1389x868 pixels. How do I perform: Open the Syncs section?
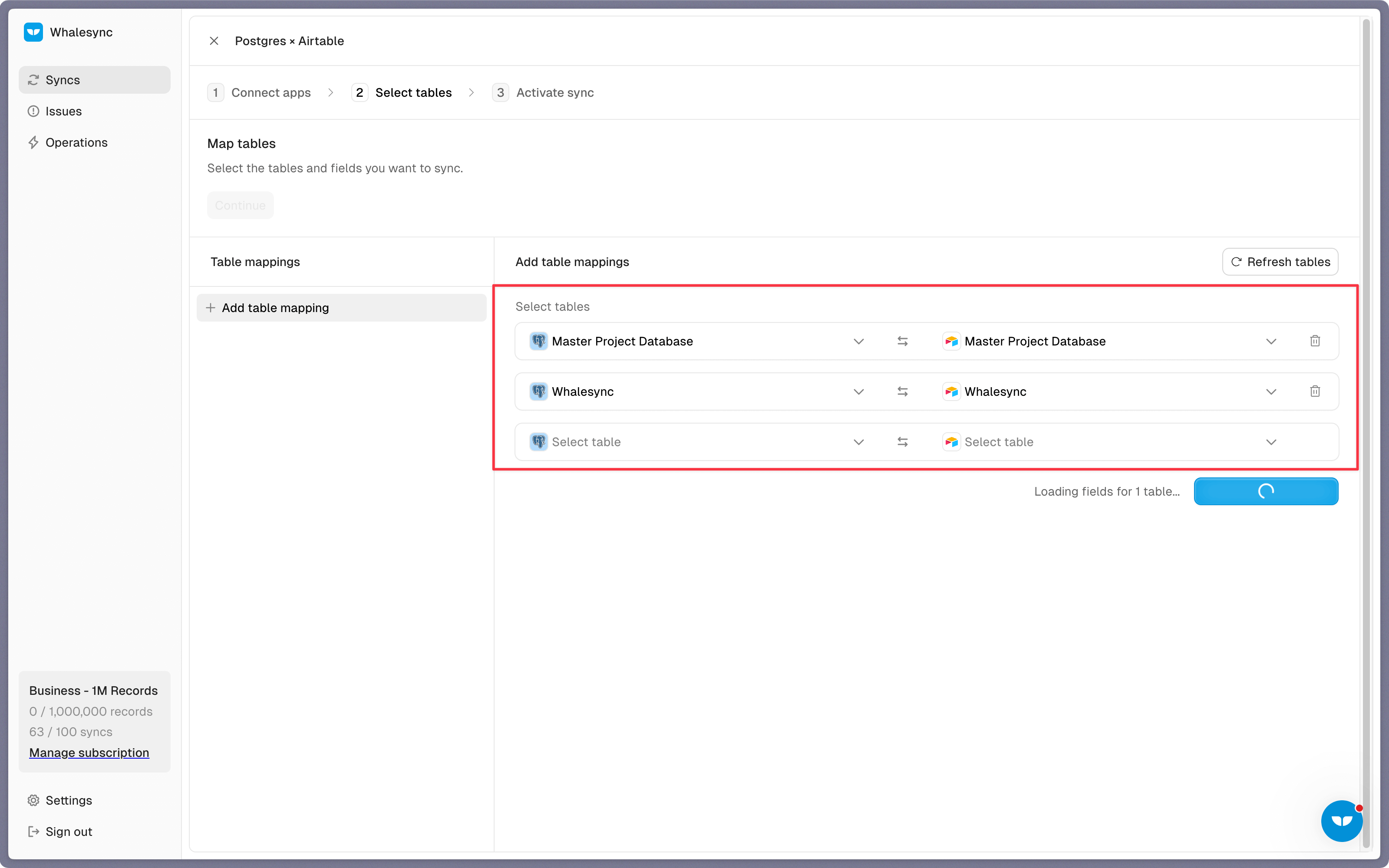tap(95, 80)
